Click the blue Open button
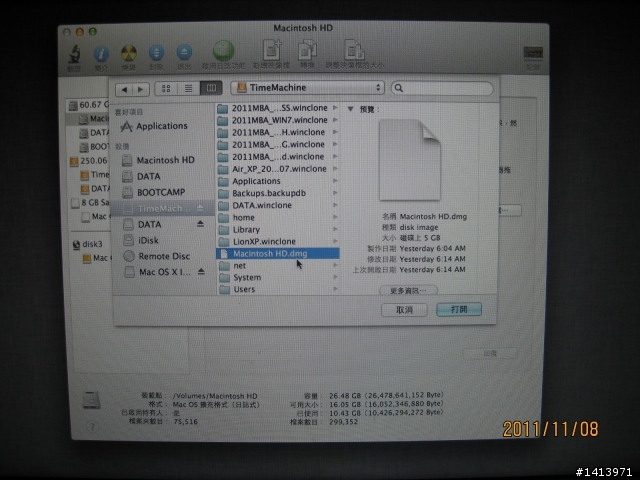The height and width of the screenshot is (480, 640). click(459, 309)
